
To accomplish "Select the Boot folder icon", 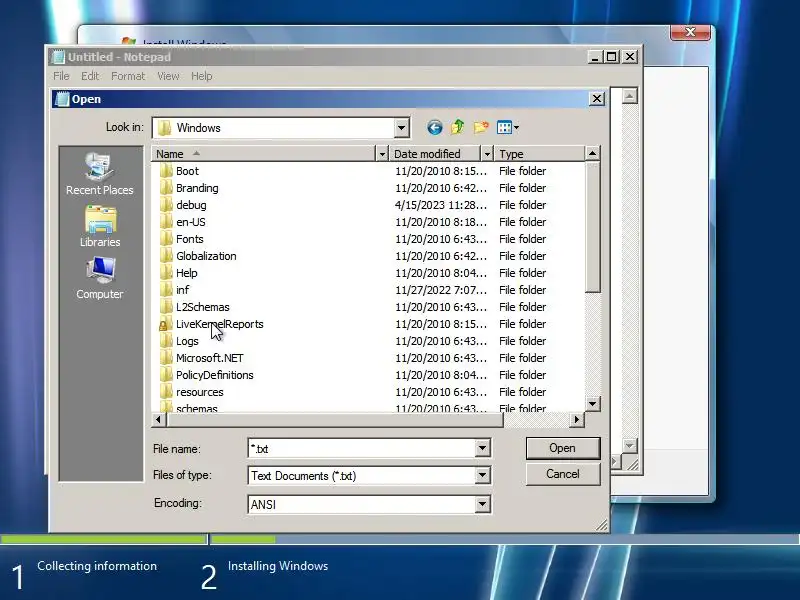I will coord(165,171).
